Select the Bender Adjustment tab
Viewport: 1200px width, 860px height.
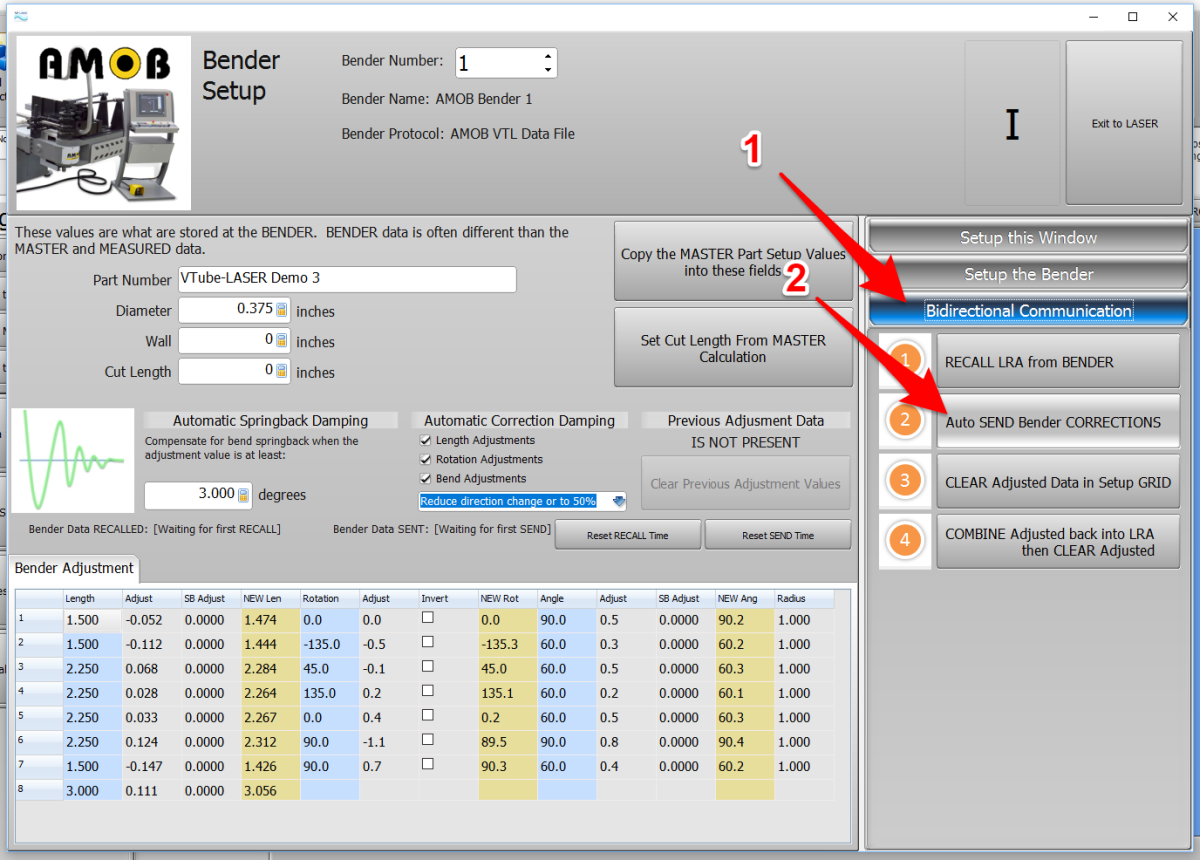coord(74,568)
